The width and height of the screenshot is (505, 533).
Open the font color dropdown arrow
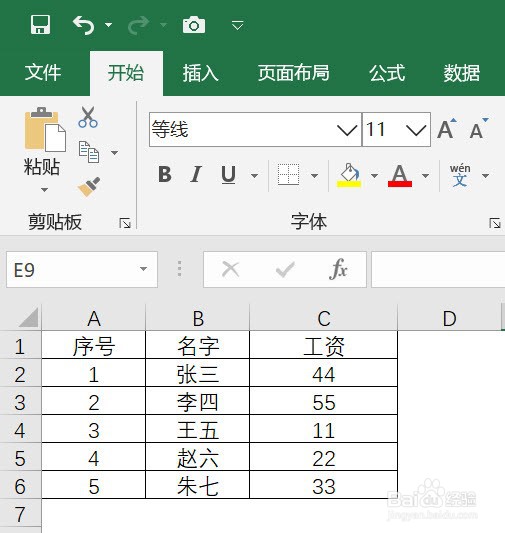coord(425,176)
